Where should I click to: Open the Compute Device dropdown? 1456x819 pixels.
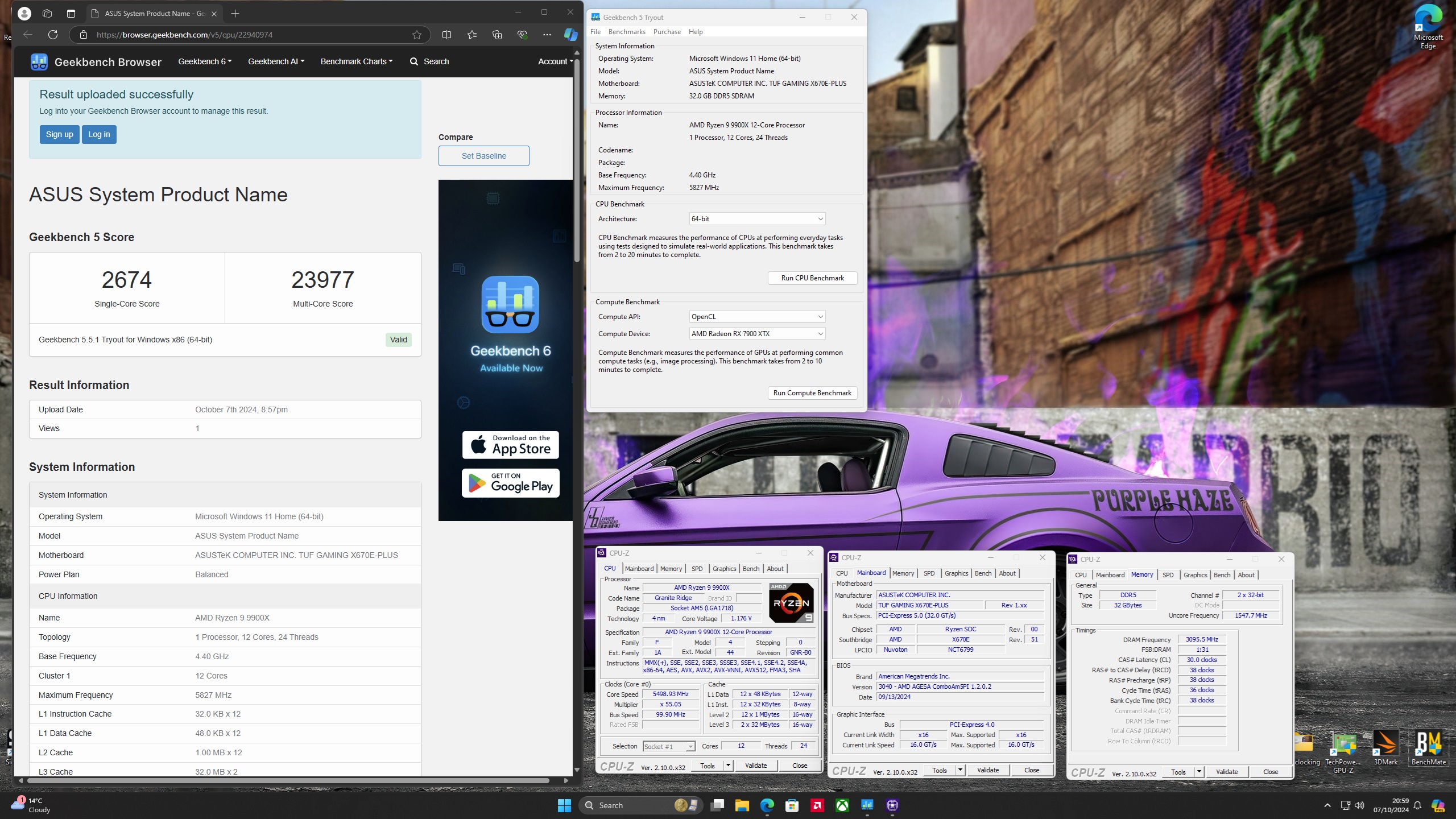[757, 334]
